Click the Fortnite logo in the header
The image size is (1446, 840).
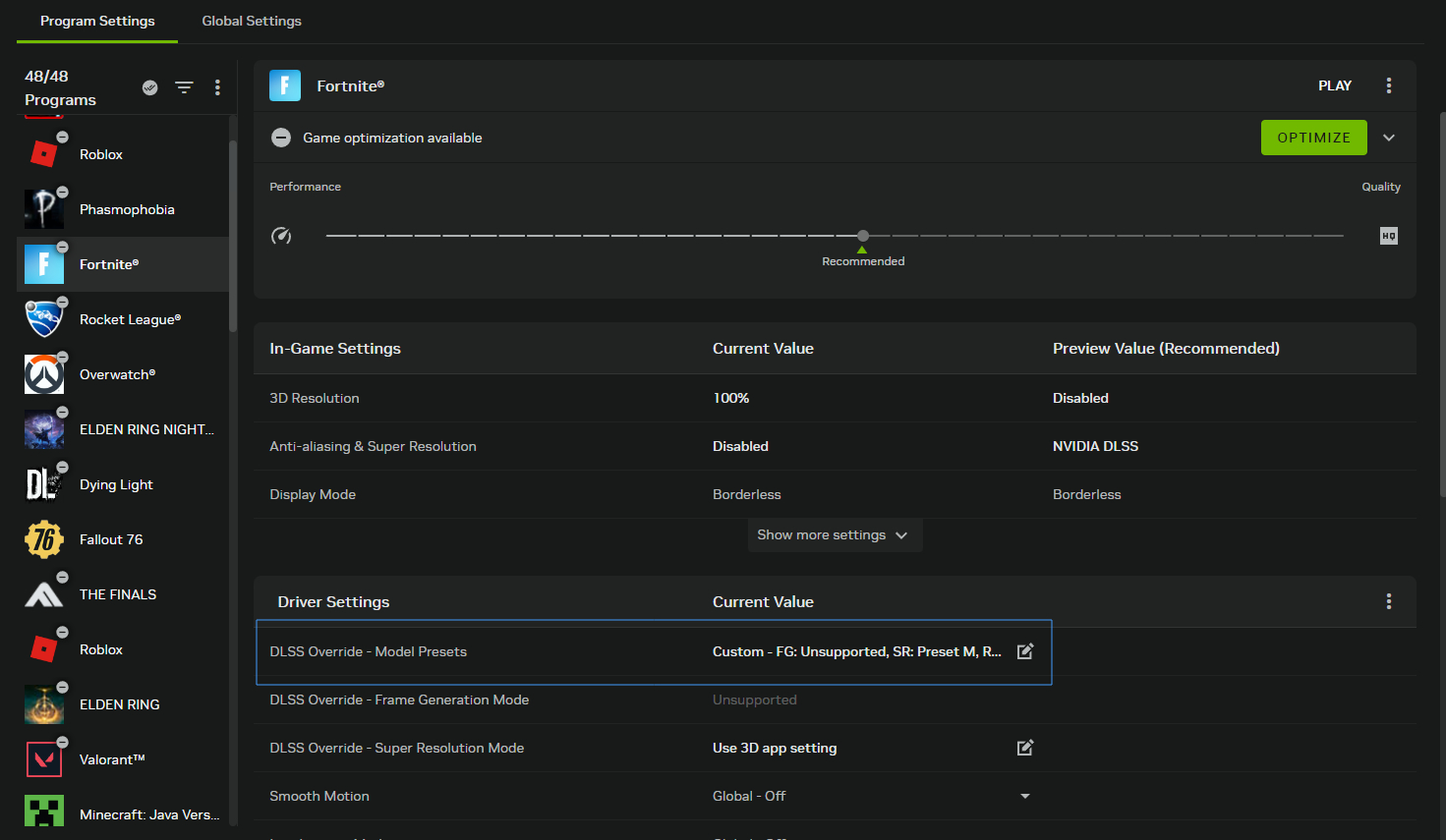pyautogui.click(x=285, y=85)
